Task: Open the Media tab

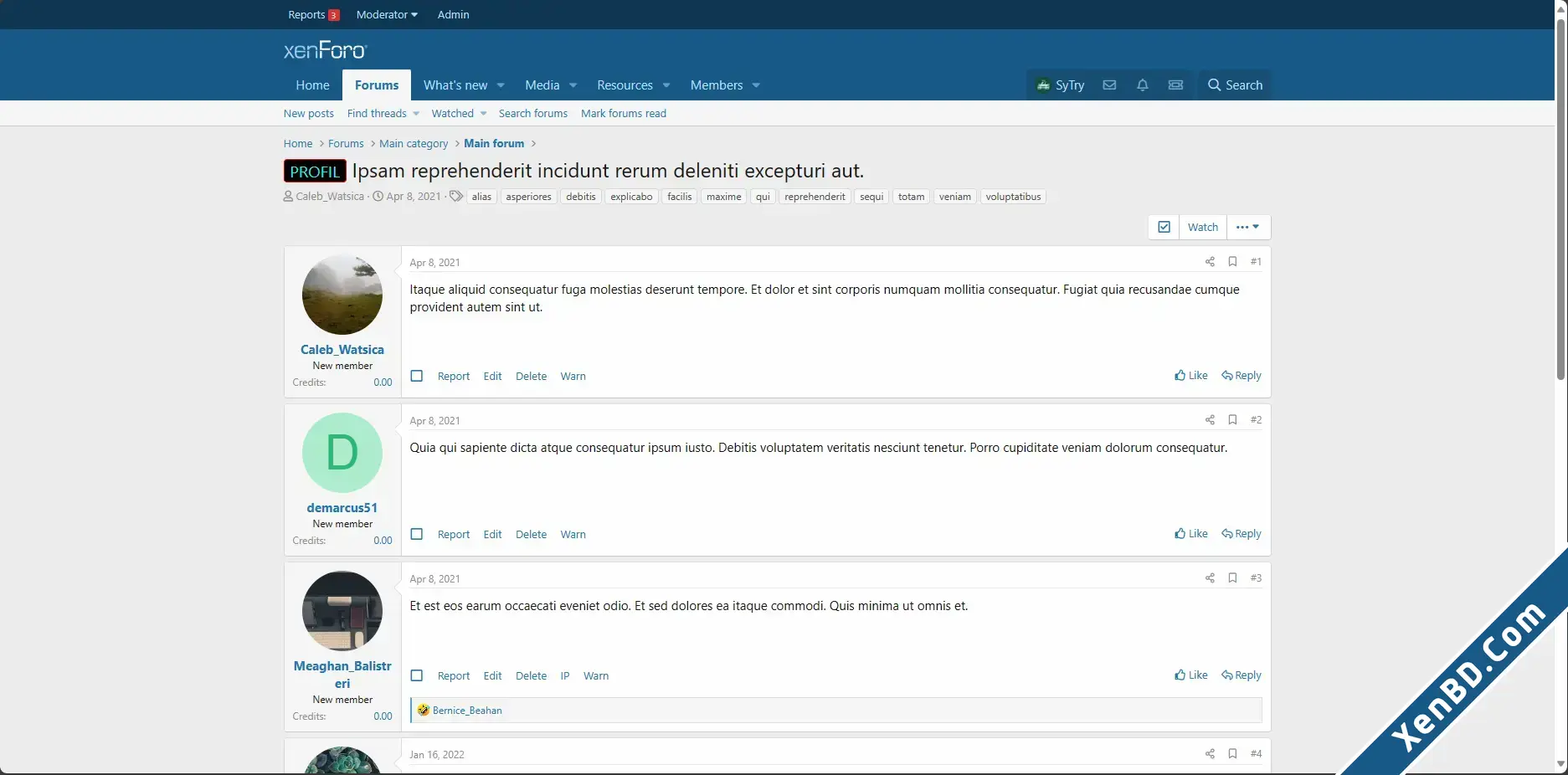Action: click(542, 85)
